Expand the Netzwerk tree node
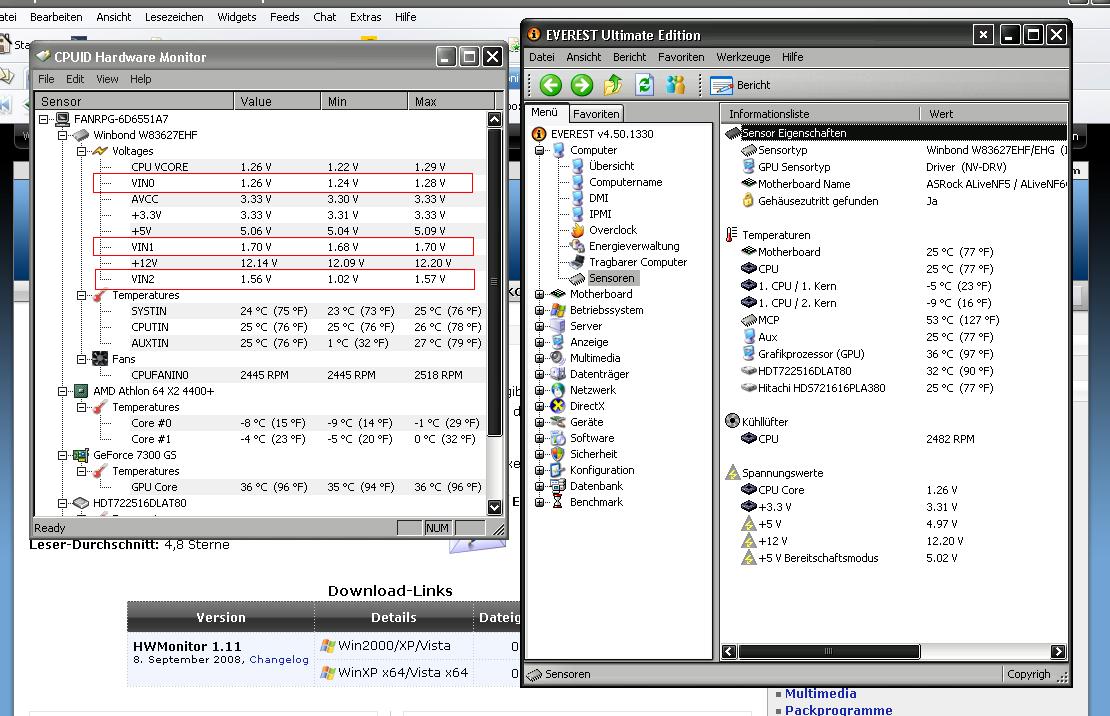 click(539, 390)
